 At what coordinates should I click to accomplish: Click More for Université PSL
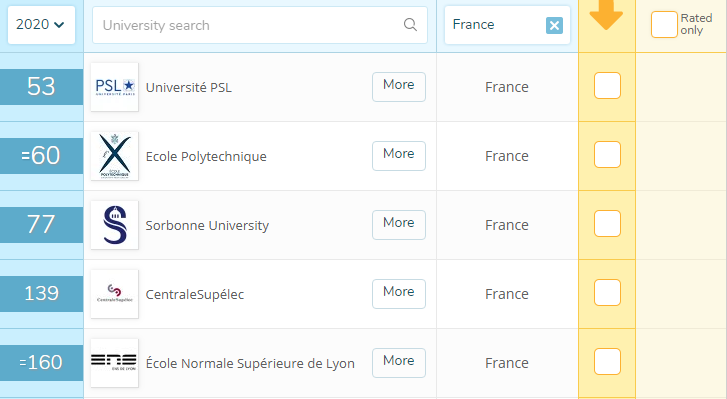coord(399,87)
